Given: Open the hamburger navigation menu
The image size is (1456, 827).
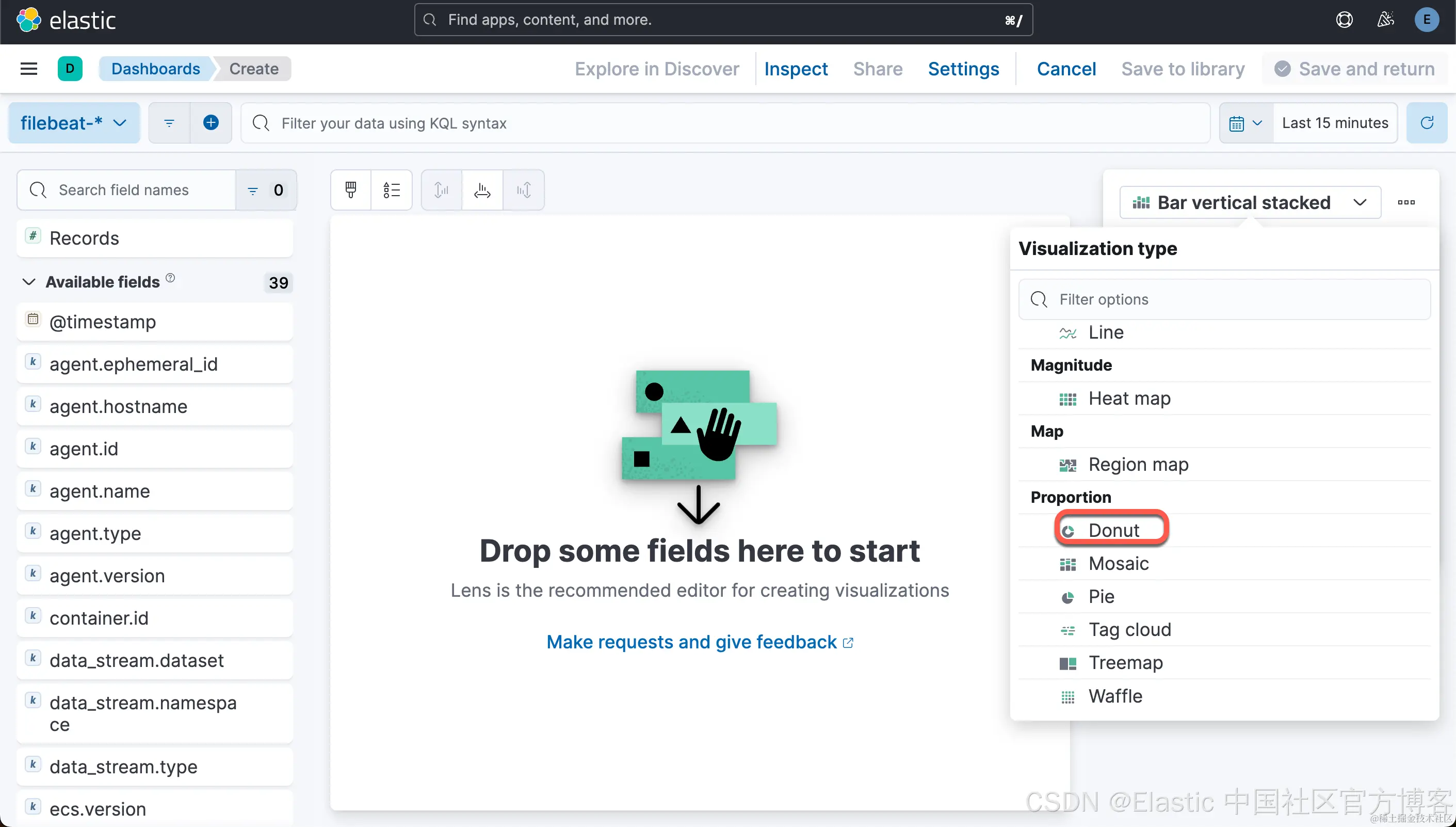Looking at the screenshot, I should point(28,69).
